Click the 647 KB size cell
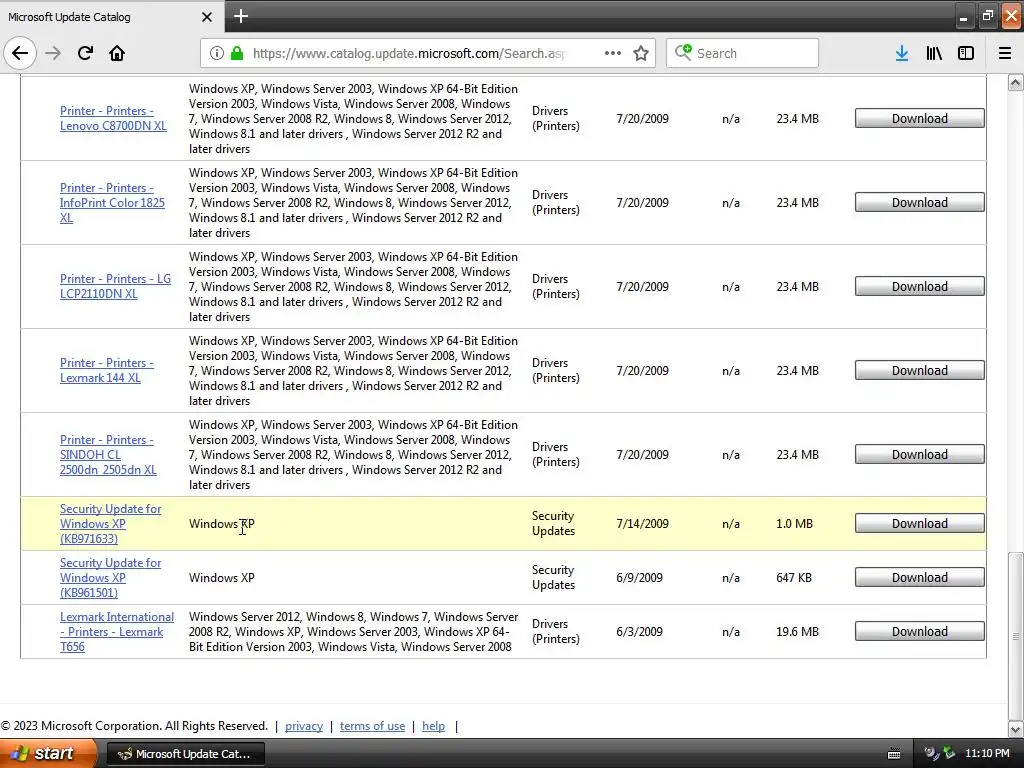Viewport: 1024px width, 768px height. pos(793,577)
